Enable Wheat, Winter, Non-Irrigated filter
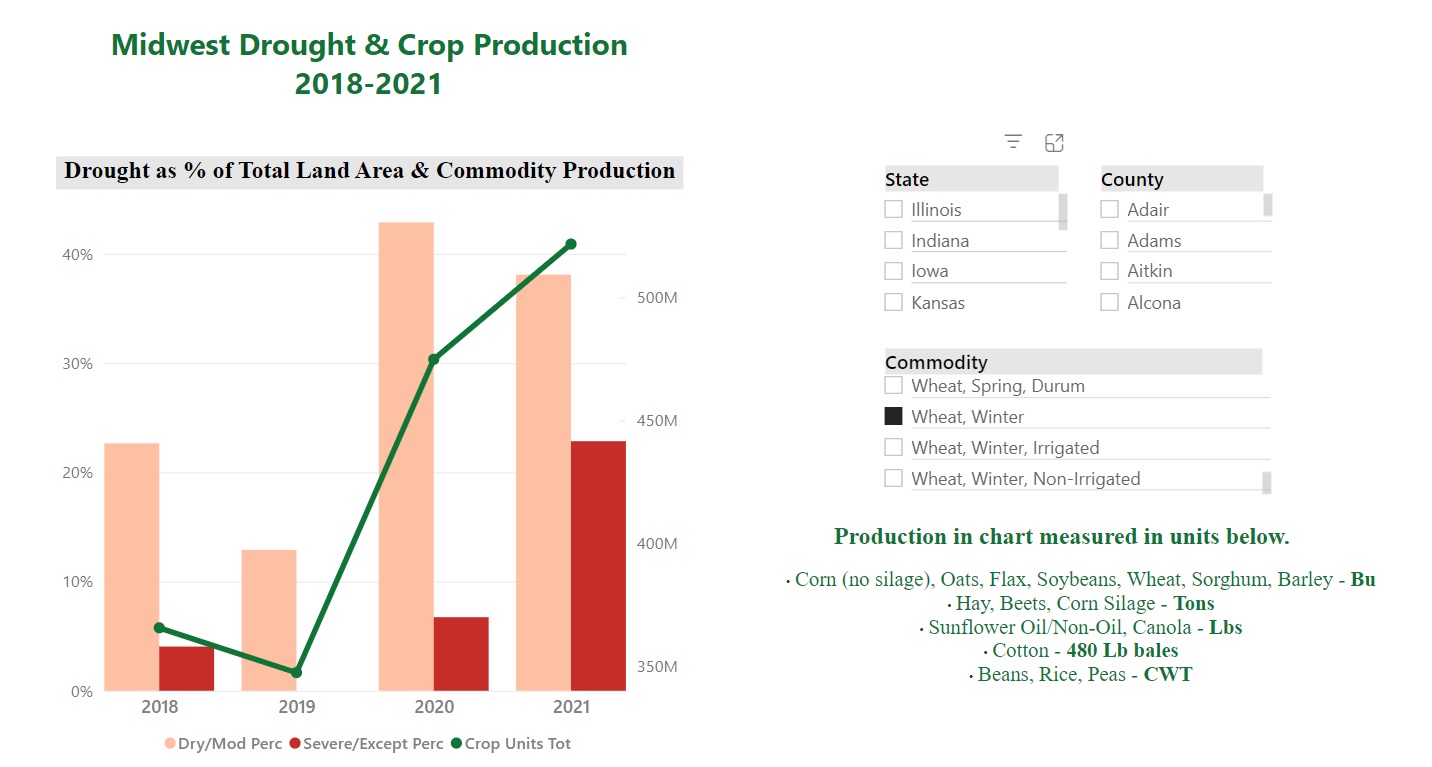This screenshot has height=767, width=1432. pyautogui.click(x=893, y=478)
